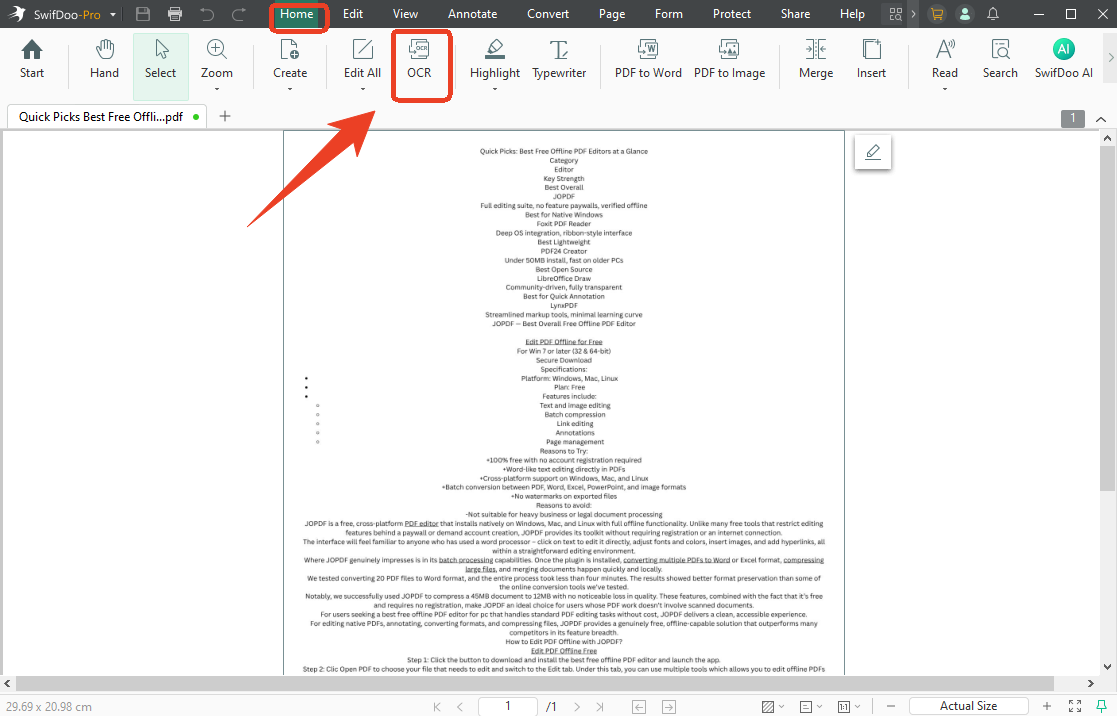
Task: Go to the previous page
Action: point(459,707)
